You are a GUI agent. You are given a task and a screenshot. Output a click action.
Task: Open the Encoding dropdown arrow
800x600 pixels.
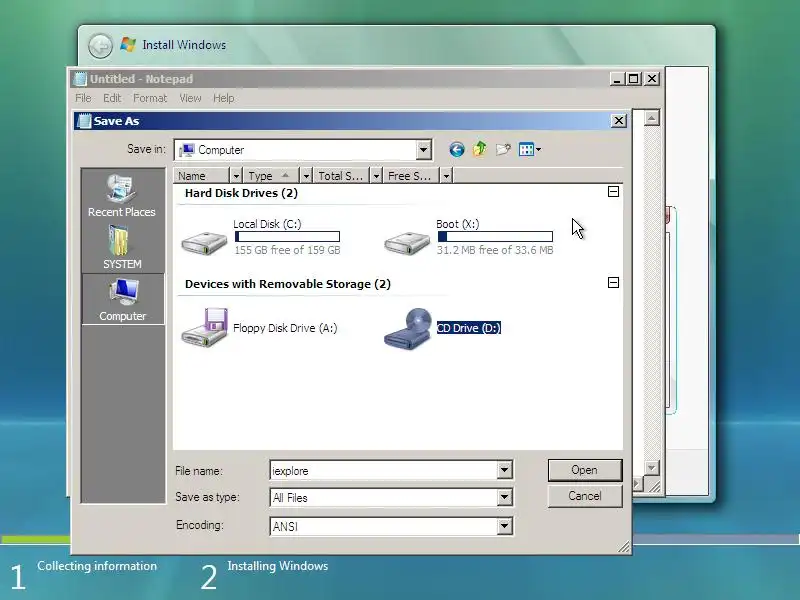[505, 526]
